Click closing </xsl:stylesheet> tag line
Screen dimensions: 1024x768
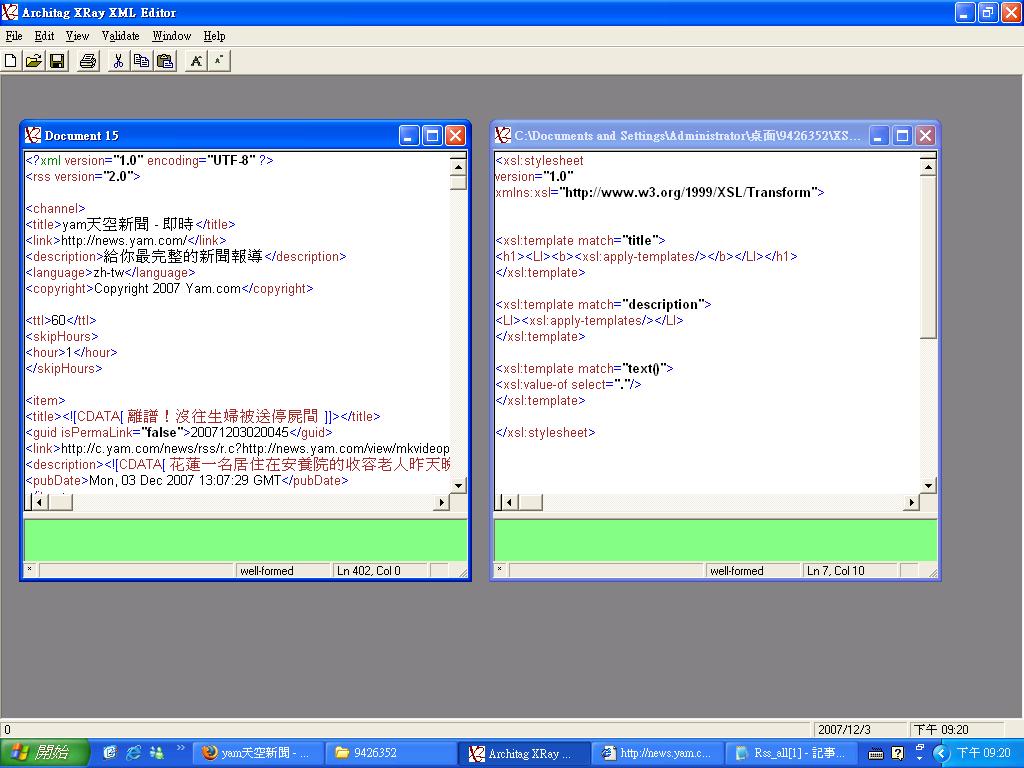point(545,432)
